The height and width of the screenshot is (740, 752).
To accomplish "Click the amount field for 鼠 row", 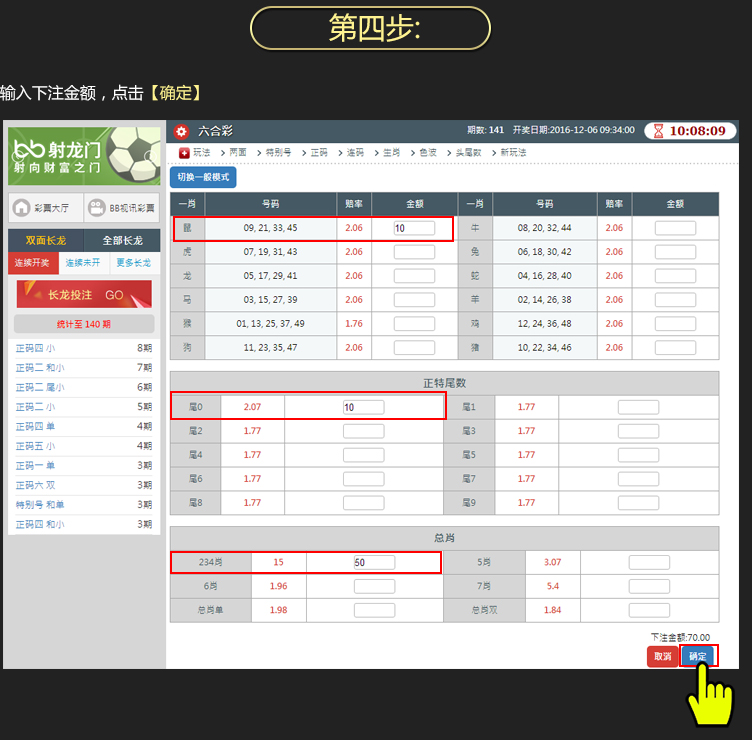I will point(414,228).
